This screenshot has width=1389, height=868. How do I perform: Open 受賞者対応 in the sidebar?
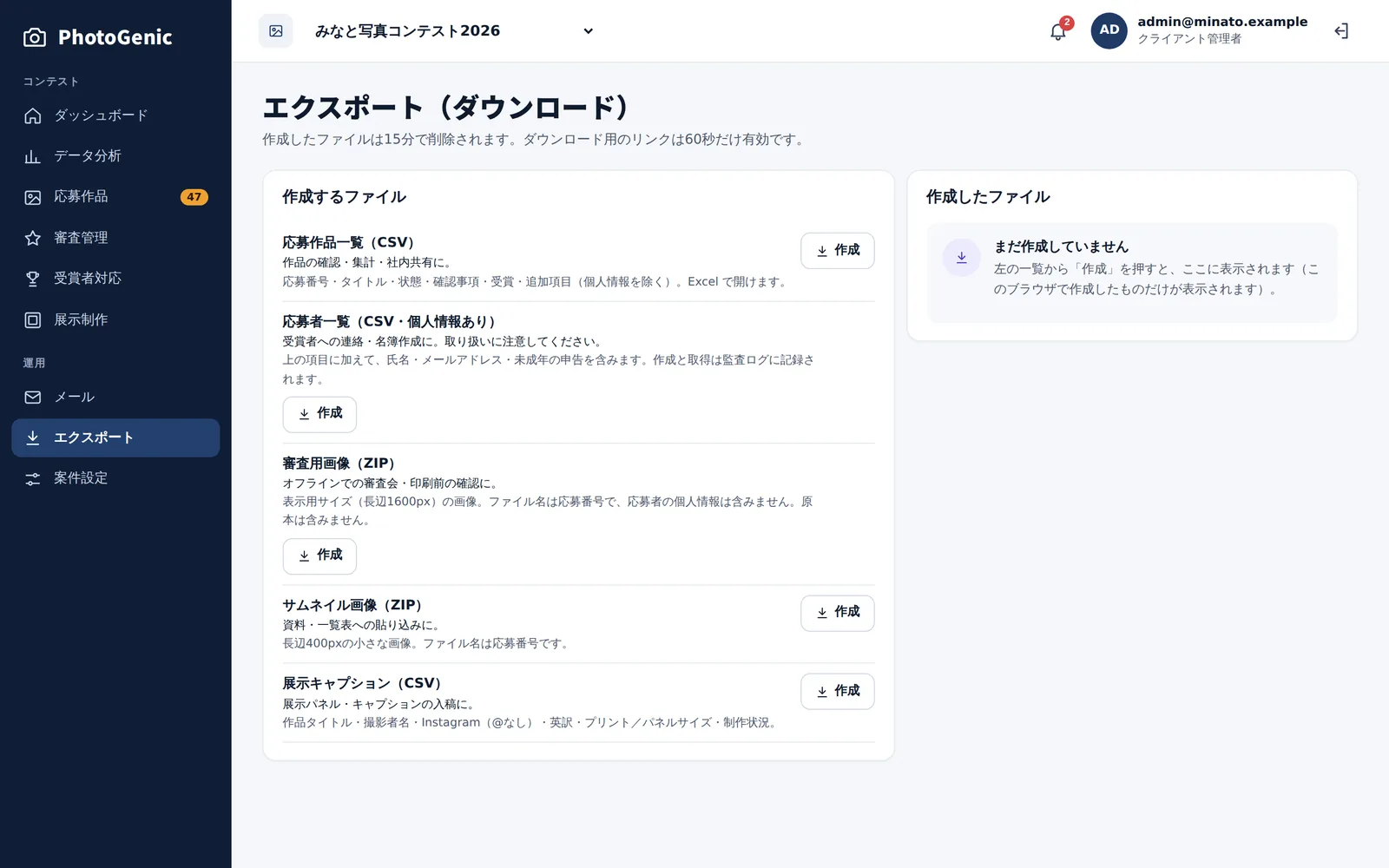point(115,279)
